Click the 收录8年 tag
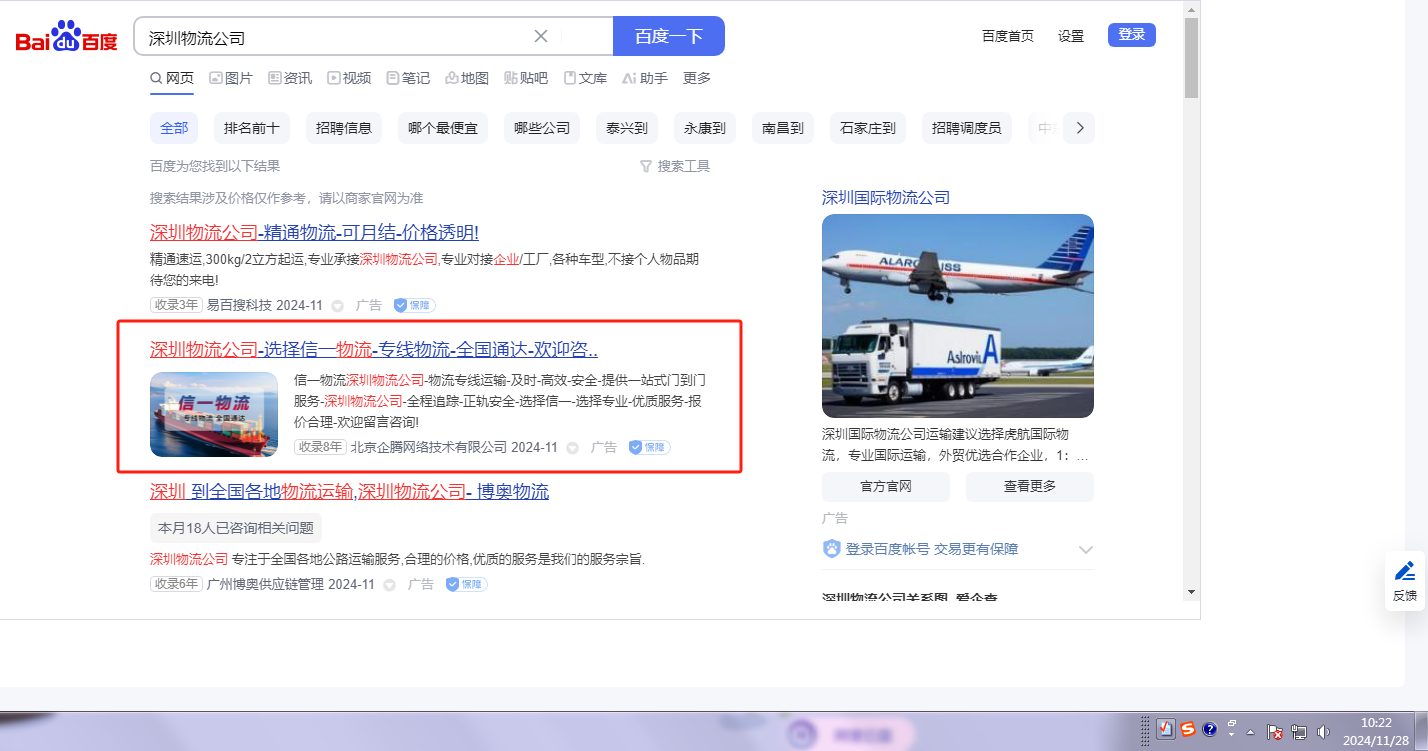 point(320,447)
